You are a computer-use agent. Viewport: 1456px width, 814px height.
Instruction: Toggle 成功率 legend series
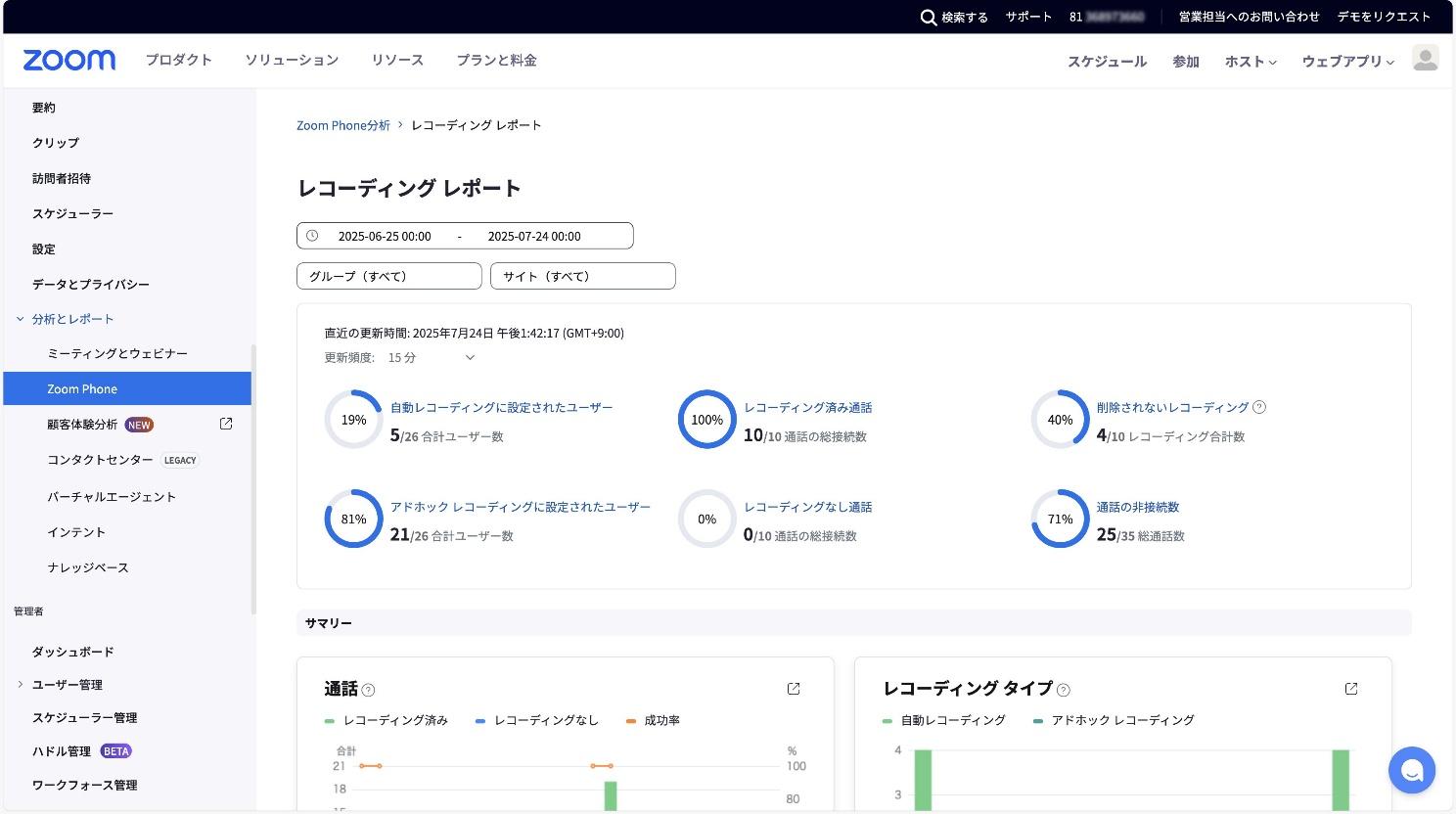tap(653, 720)
